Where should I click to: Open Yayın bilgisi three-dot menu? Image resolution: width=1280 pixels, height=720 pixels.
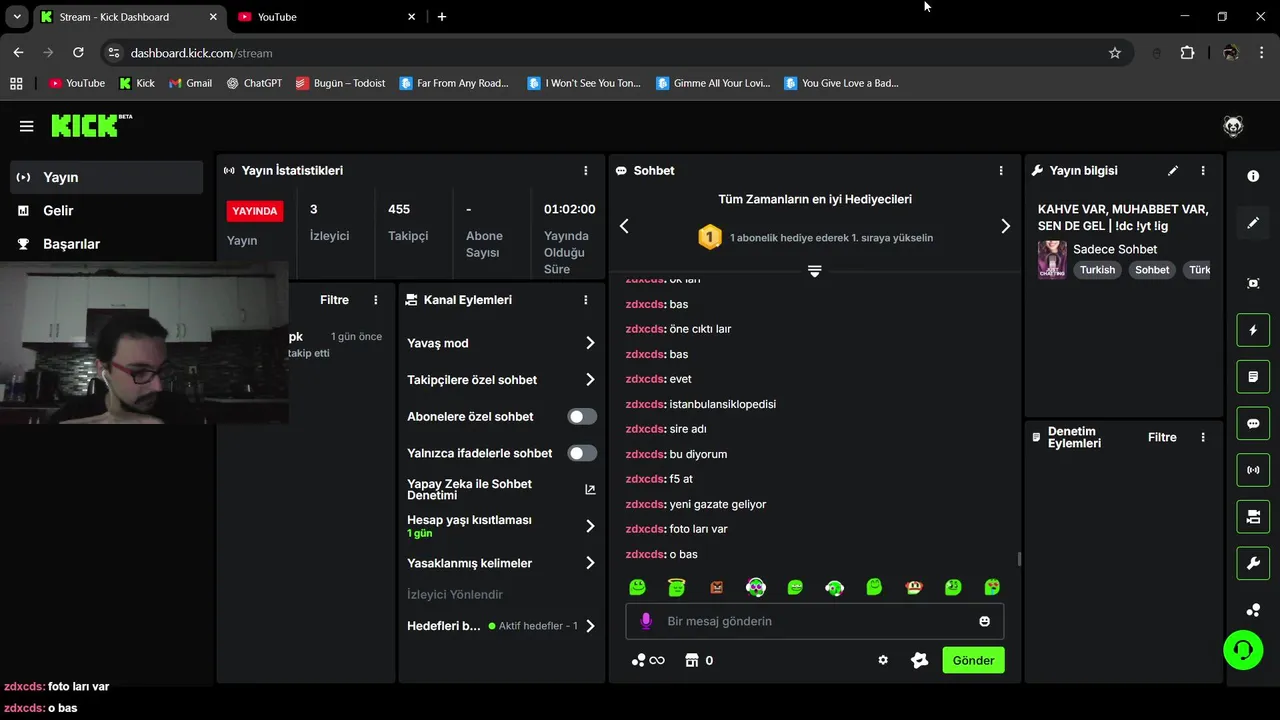(x=1203, y=171)
